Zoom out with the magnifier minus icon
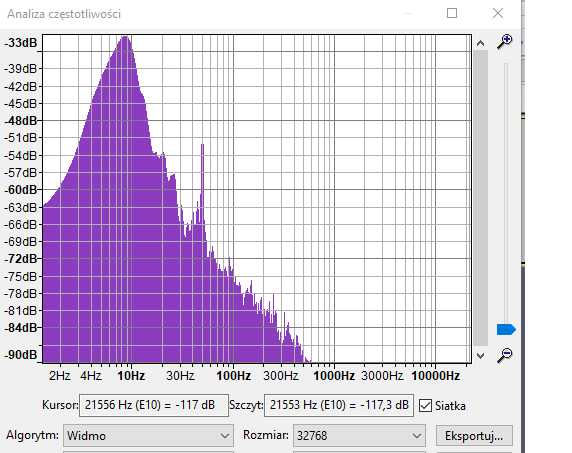This screenshot has height=453, width=572. (505, 355)
